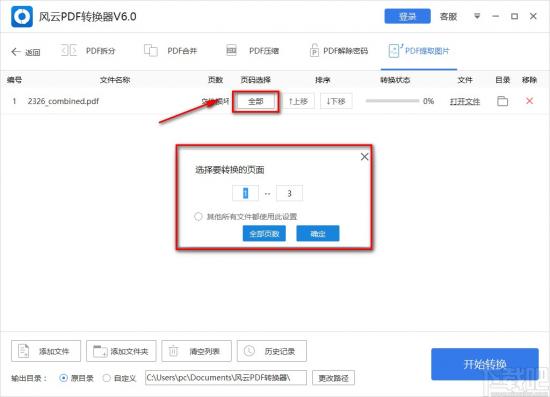The height and width of the screenshot is (397, 550).
Task: Click the 页码选择 column header
Action: 255,80
